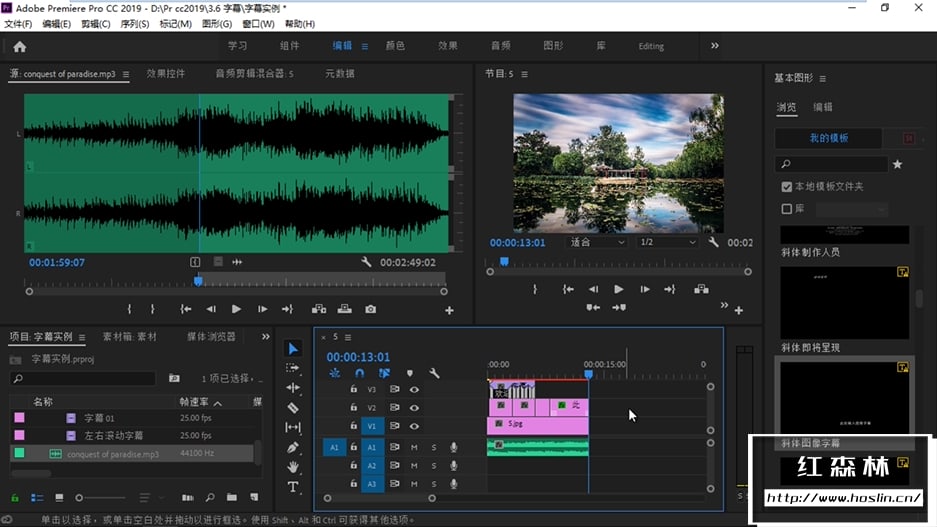Viewport: 937px width, 527px height.
Task: Open source panel menu
Action: click(125, 74)
